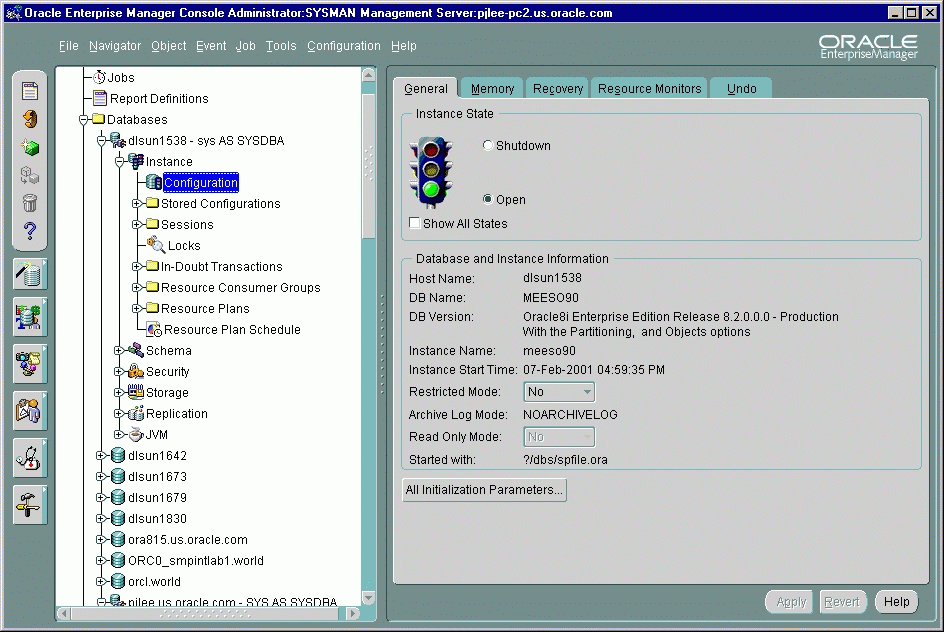Image resolution: width=944 pixels, height=632 pixels.
Task: Select the Configuration tree item
Action: click(201, 182)
